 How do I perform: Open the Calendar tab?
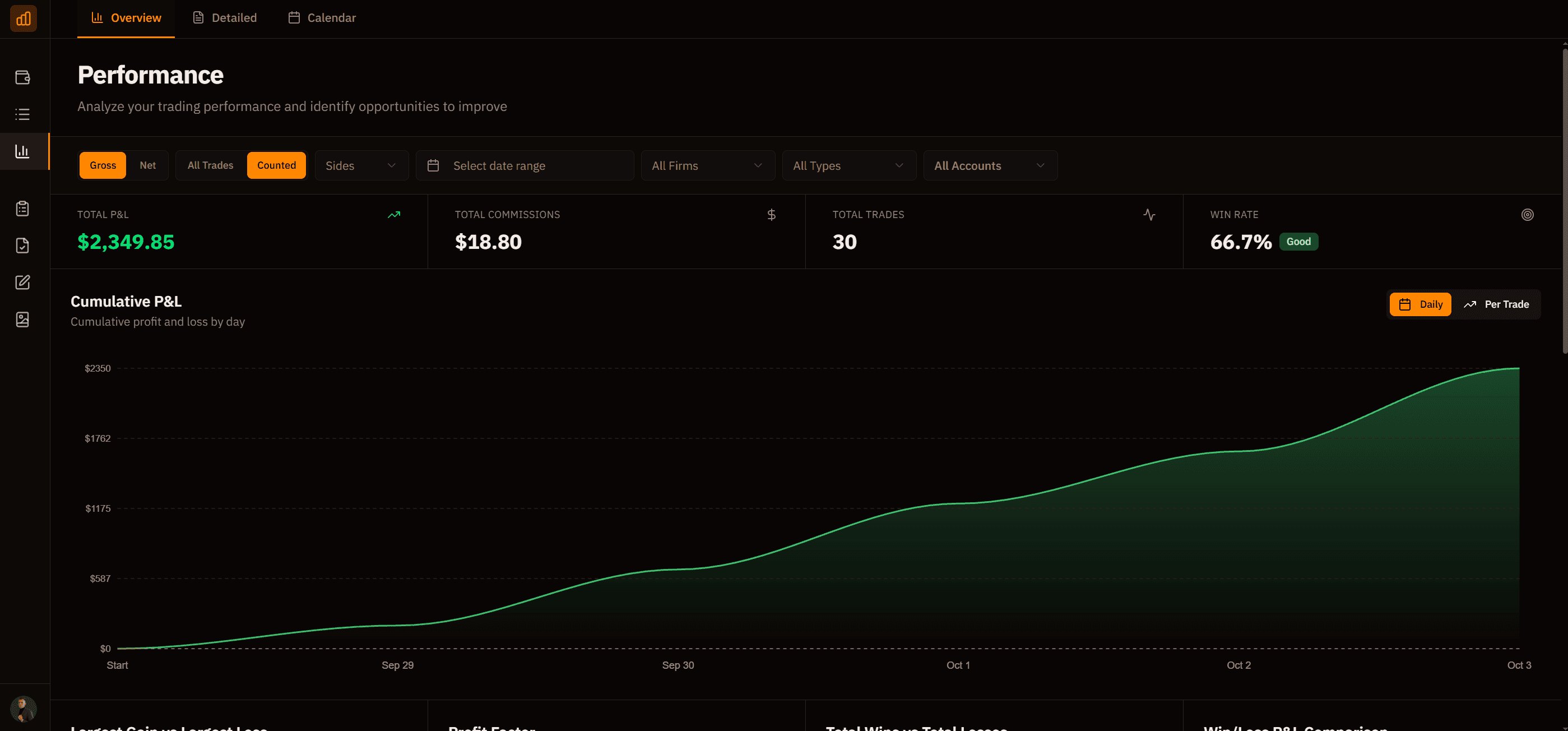pos(322,17)
